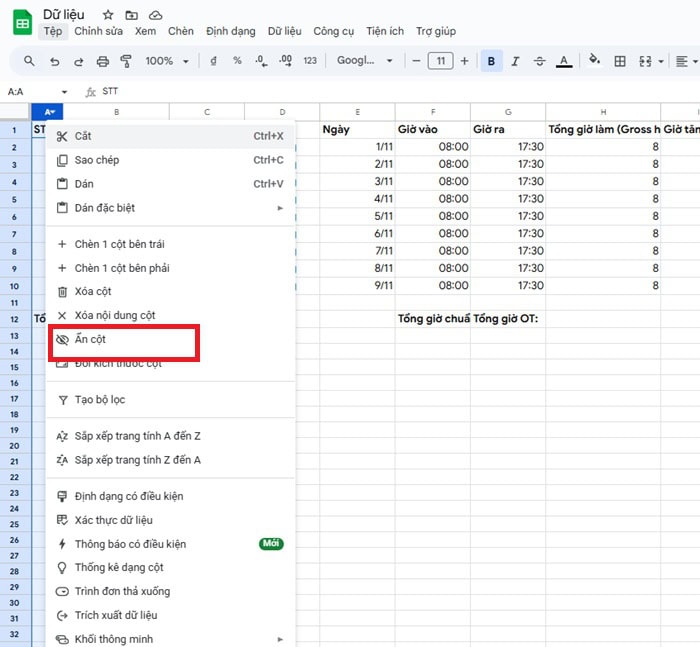Click the borders grid icon
The image size is (700, 647).
pyautogui.click(x=620, y=61)
